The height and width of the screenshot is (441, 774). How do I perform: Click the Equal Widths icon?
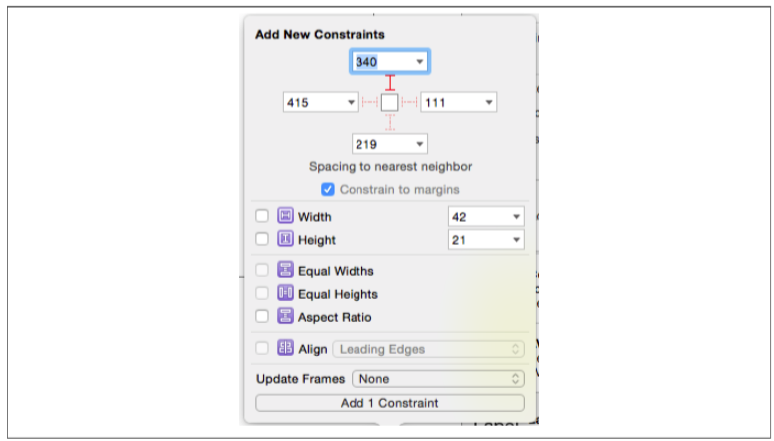click(x=285, y=271)
